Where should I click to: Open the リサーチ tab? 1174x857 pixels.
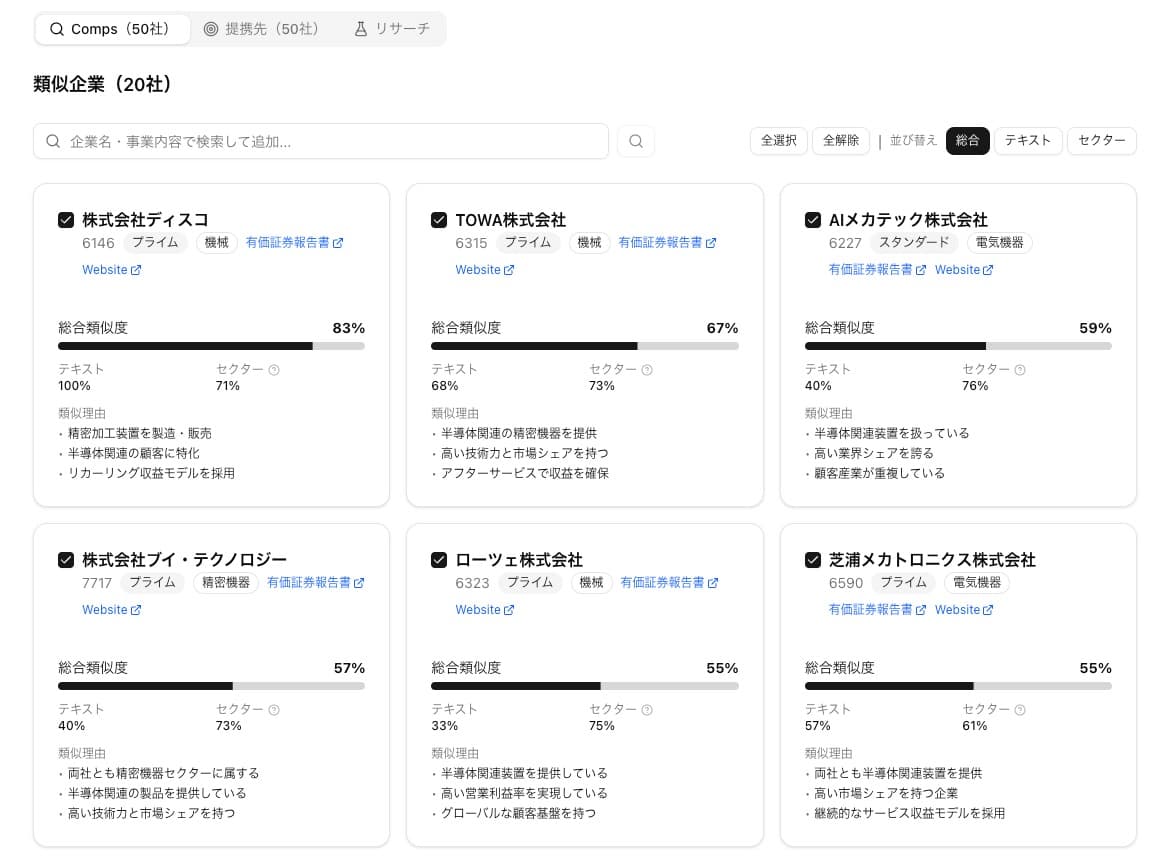coord(392,29)
